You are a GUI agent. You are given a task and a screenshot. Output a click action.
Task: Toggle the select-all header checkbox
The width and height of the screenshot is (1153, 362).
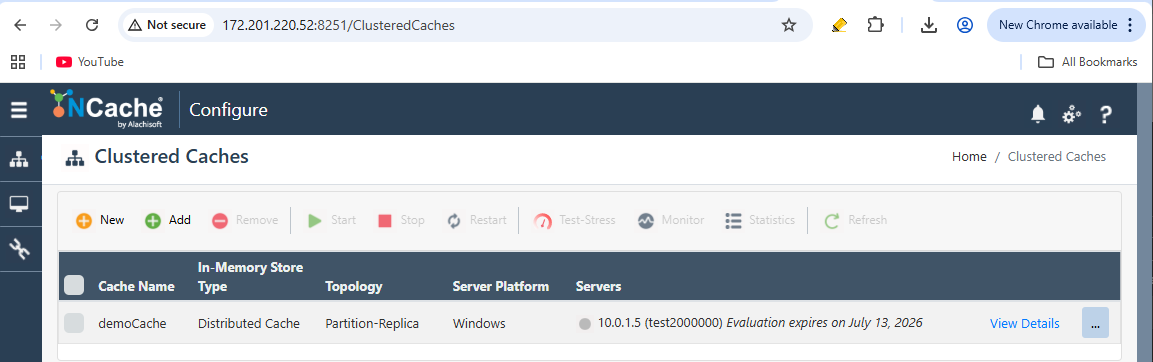coord(74,285)
